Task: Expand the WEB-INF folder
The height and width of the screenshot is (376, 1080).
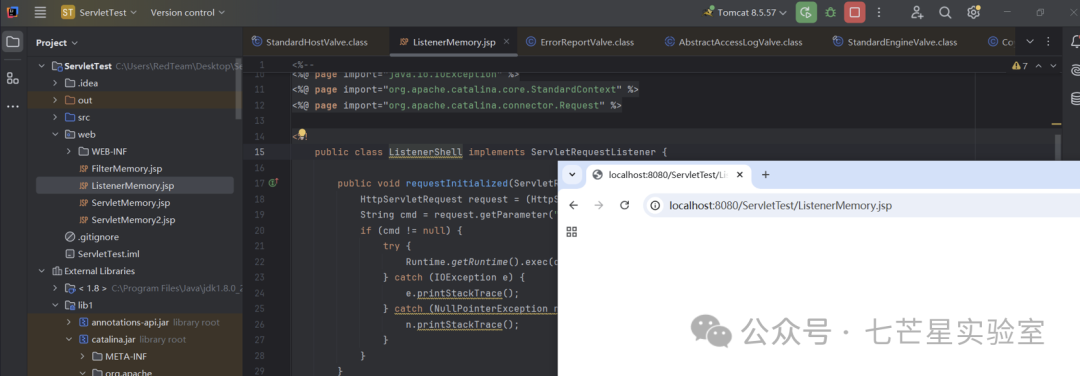Action: 69,152
